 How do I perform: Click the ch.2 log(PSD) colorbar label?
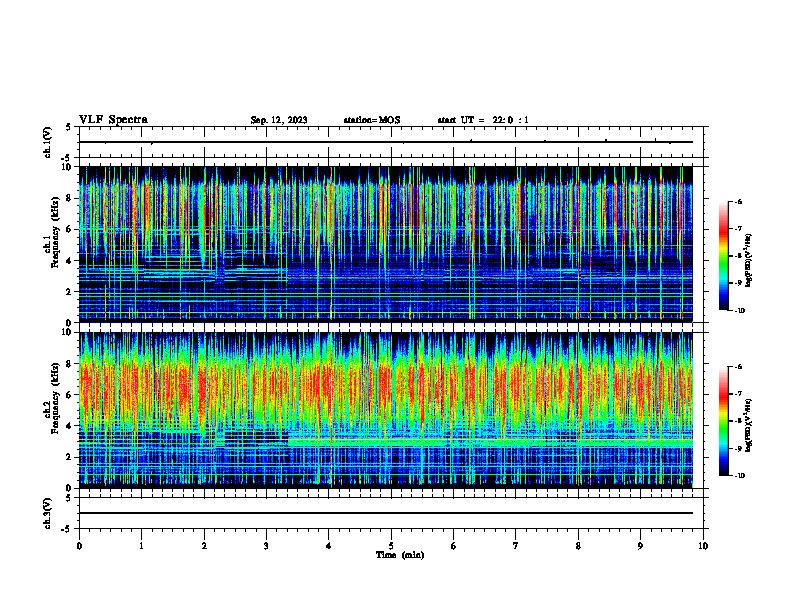pos(749,425)
